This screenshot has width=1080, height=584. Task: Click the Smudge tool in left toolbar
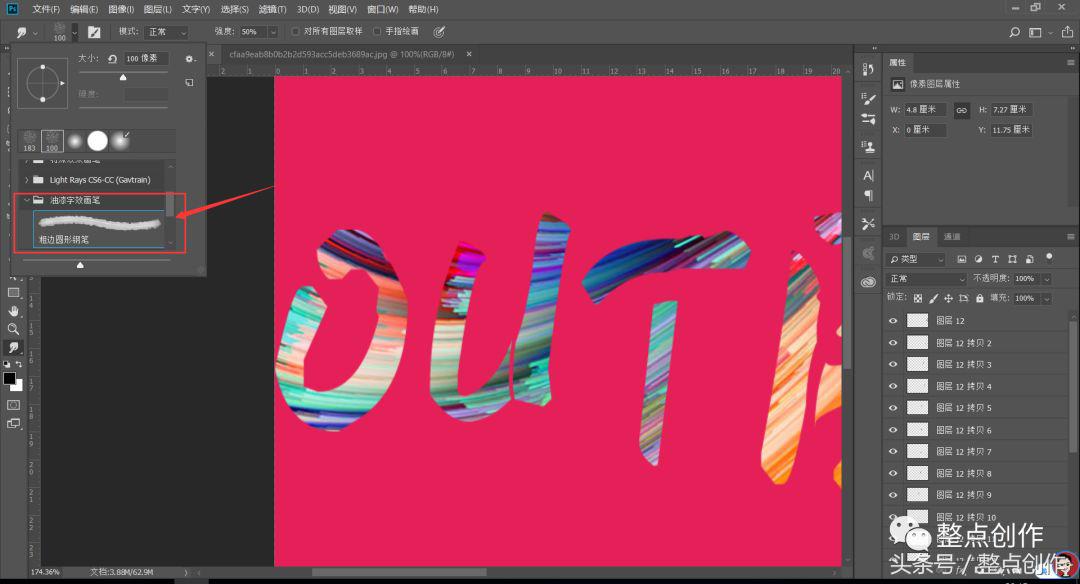(x=13, y=347)
